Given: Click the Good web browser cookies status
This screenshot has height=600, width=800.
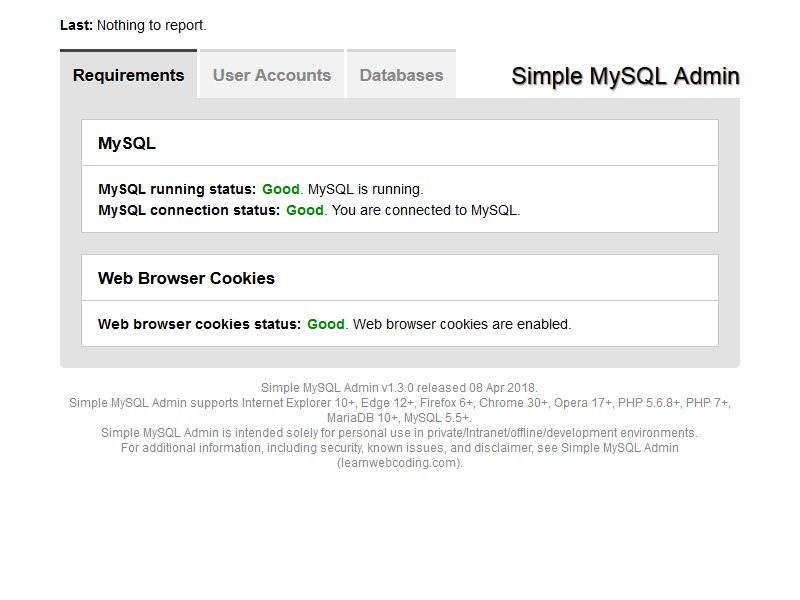Looking at the screenshot, I should (x=326, y=323).
